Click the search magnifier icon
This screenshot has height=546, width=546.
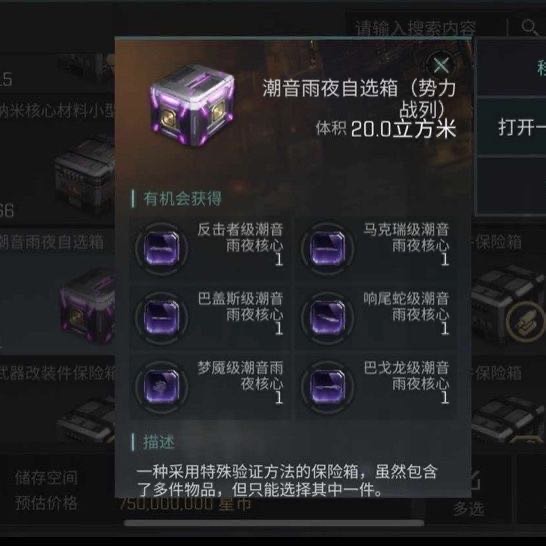coord(530,27)
